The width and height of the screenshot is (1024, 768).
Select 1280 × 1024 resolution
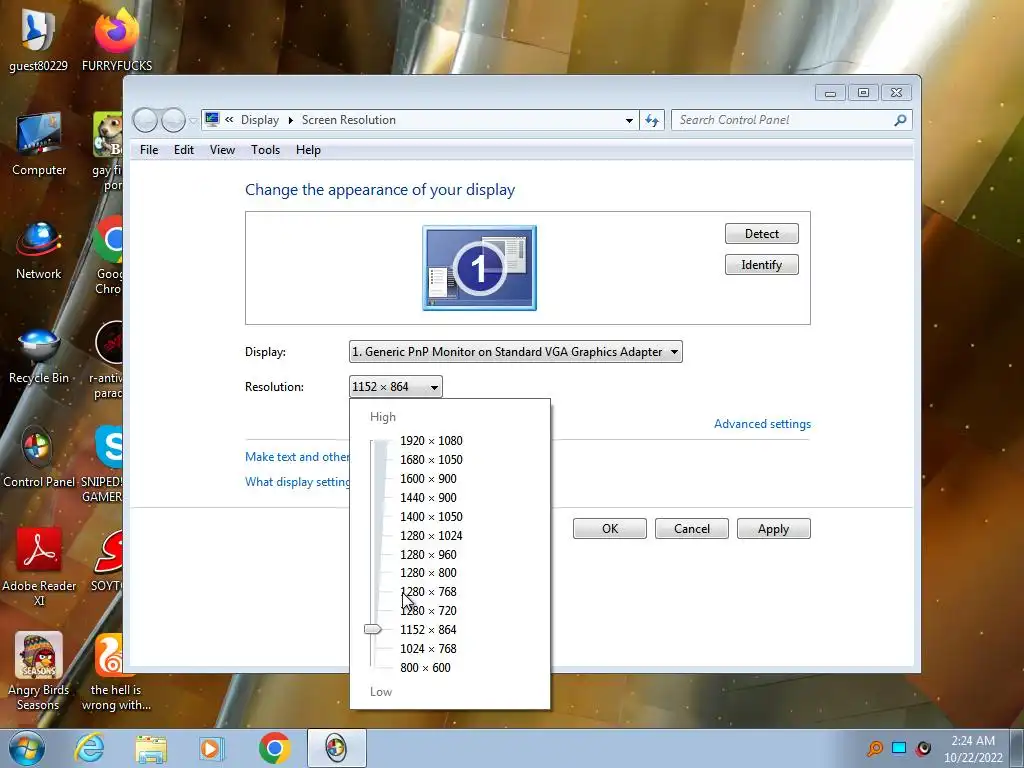(431, 536)
